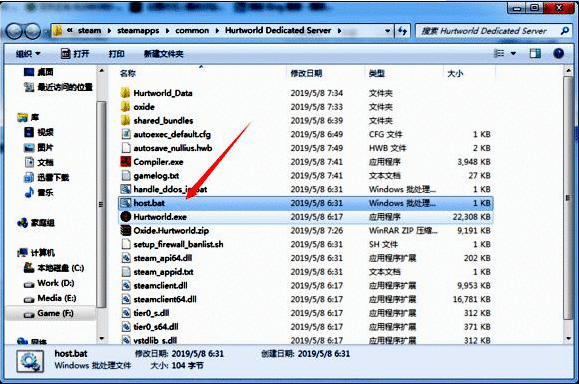Expand breadcrumb arrow after common
This screenshot has height=384, width=579.
217,31
